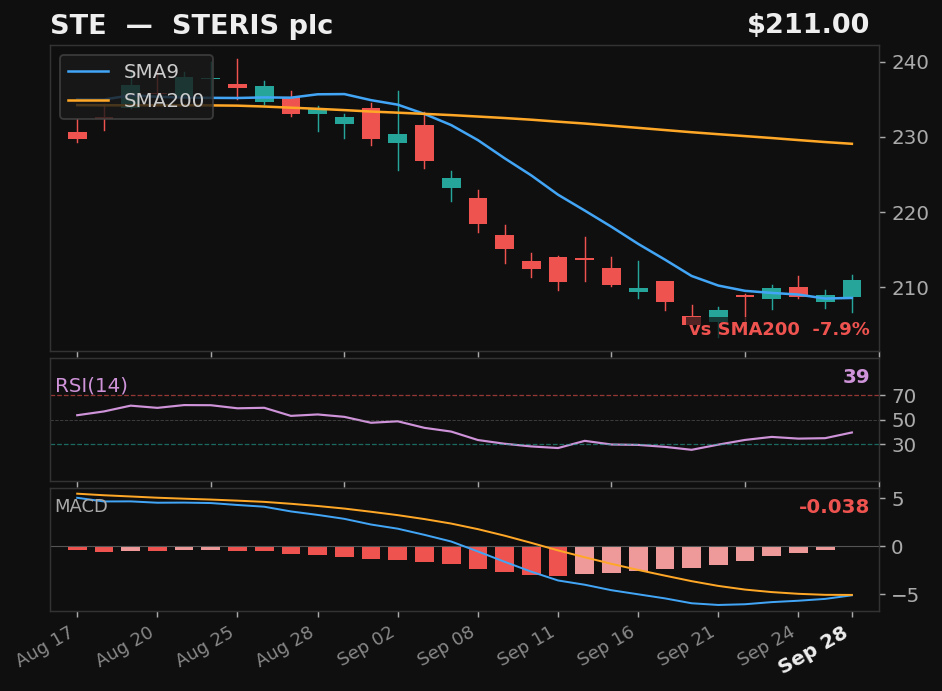Click the MACD axis label 0
942x691 pixels.
pyautogui.click(x=898, y=547)
